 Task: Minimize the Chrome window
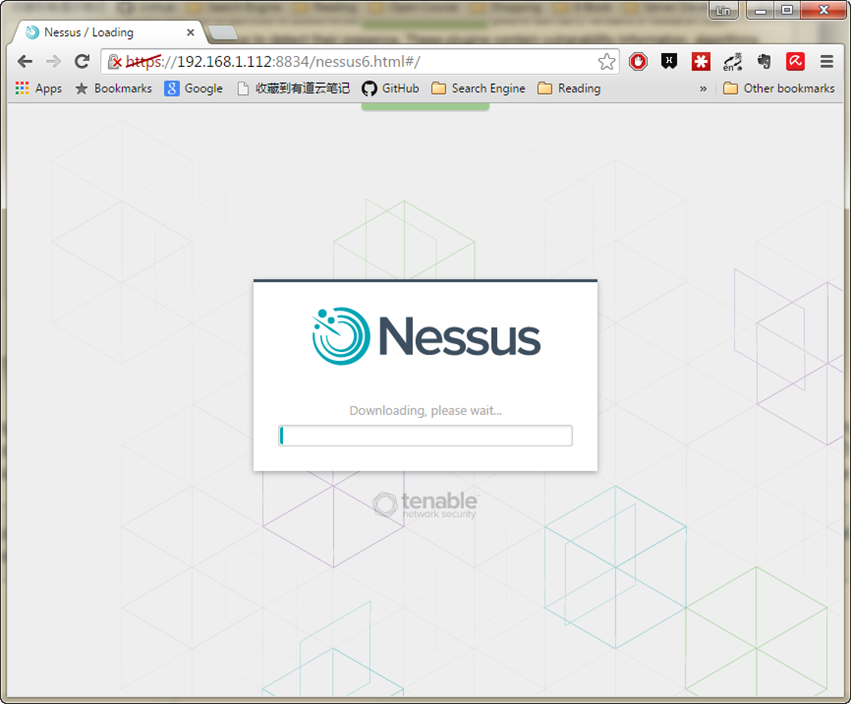click(760, 10)
